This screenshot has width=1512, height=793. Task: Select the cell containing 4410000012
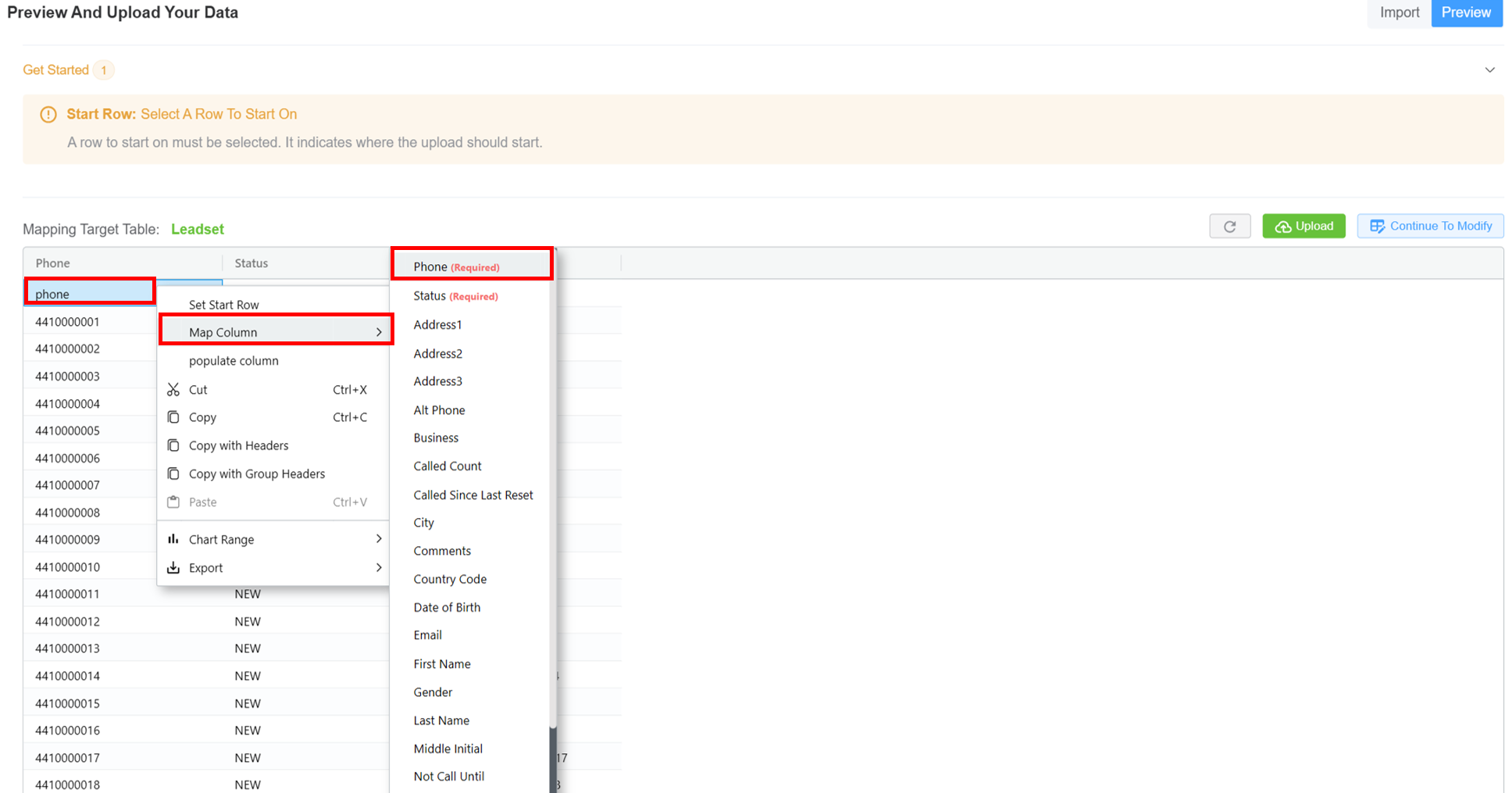[x=68, y=622]
